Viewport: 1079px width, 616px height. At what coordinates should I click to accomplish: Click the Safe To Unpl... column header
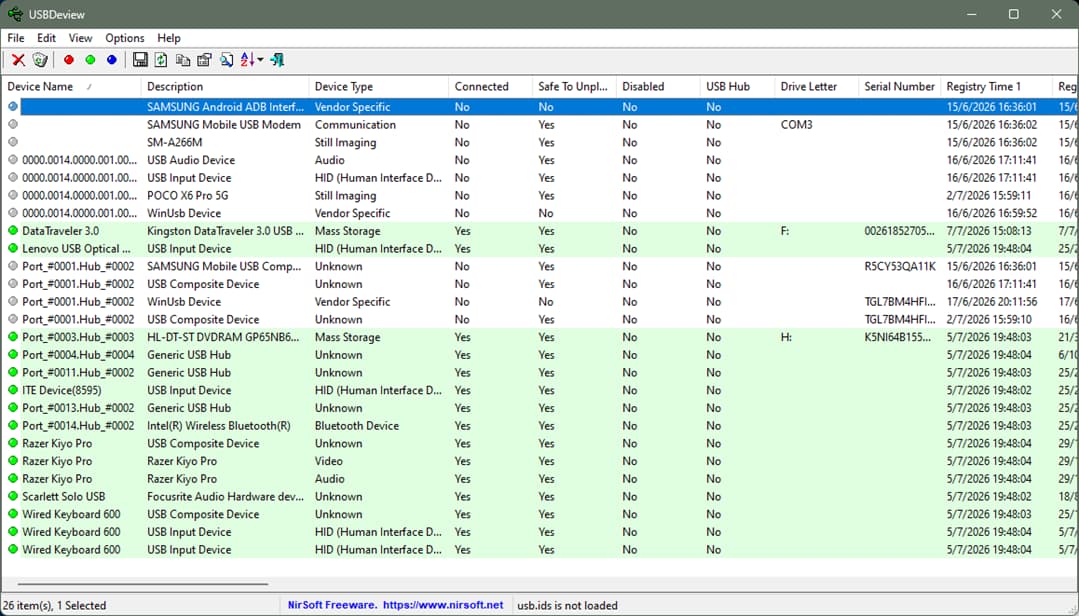[x=573, y=87]
